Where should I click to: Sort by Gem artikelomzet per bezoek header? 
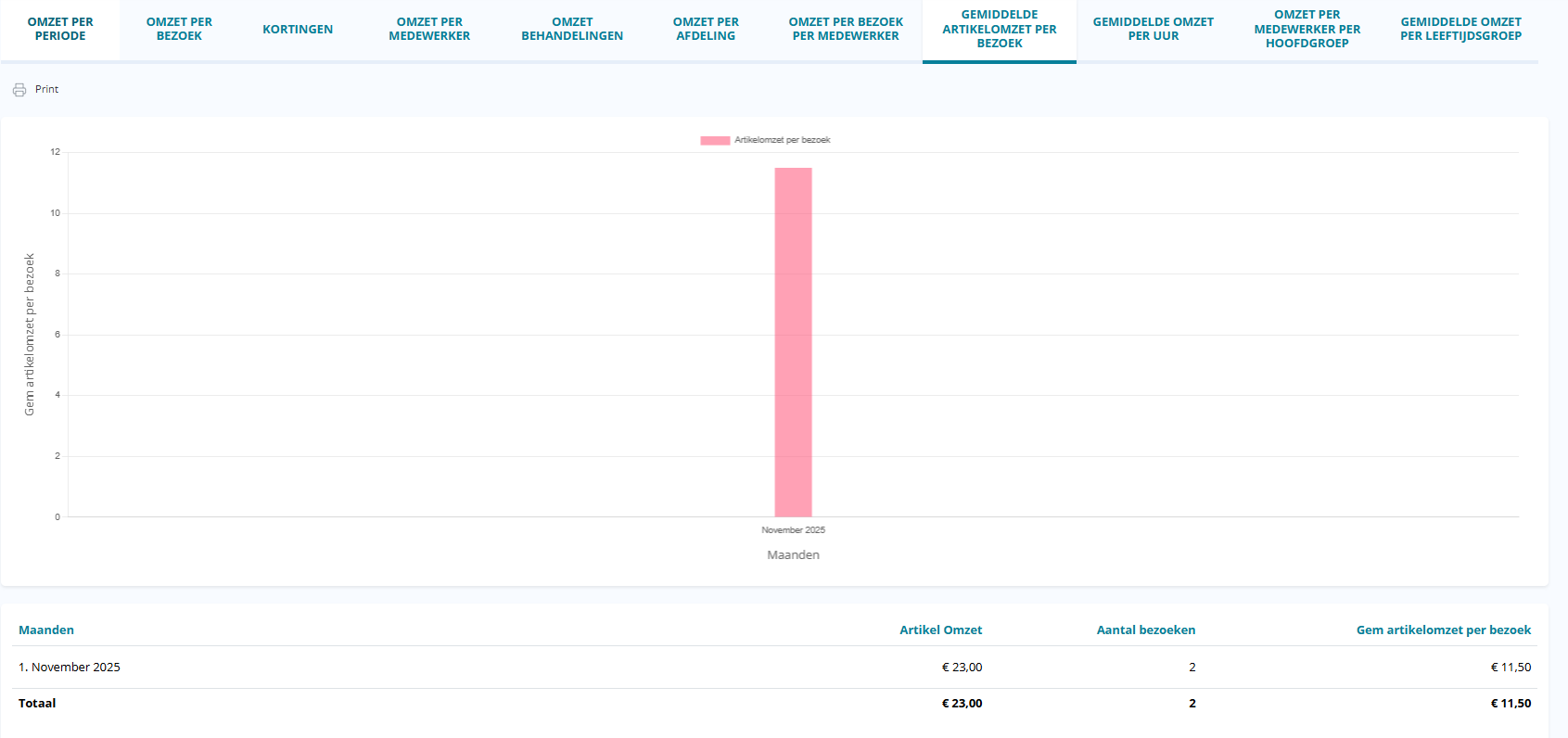point(1443,630)
